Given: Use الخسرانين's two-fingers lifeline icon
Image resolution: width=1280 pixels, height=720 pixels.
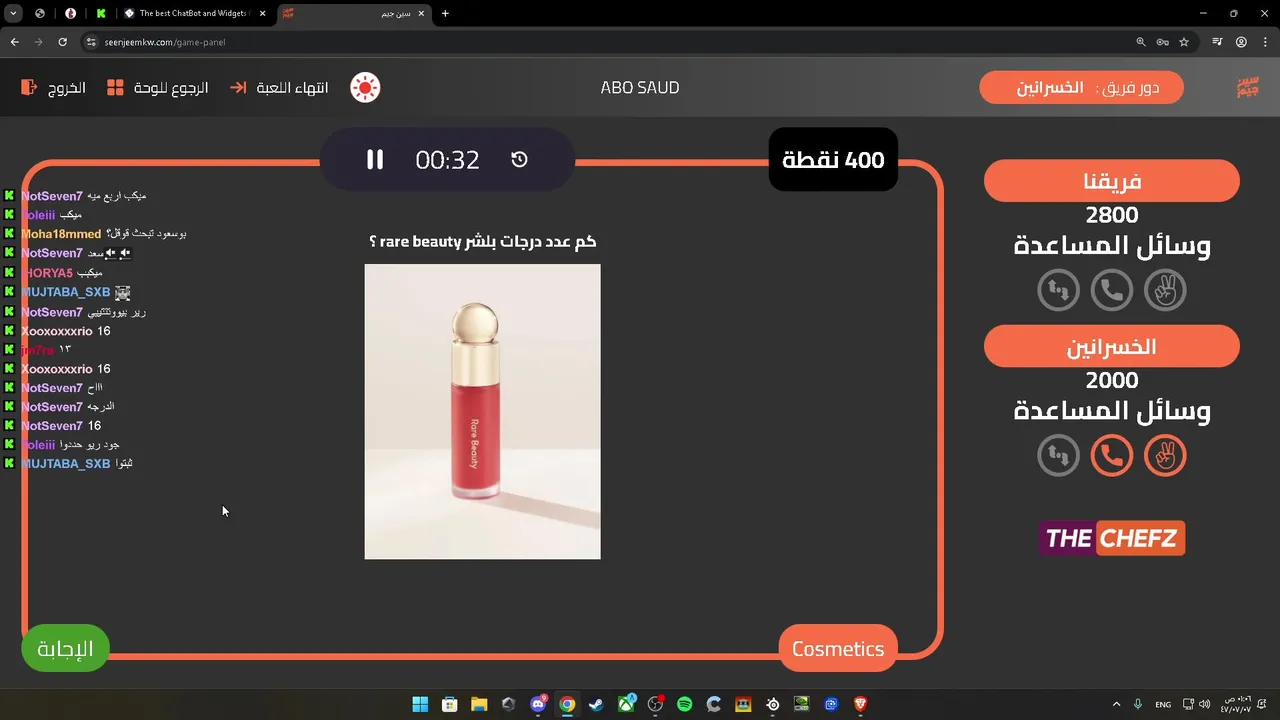Looking at the screenshot, I should [1165, 456].
